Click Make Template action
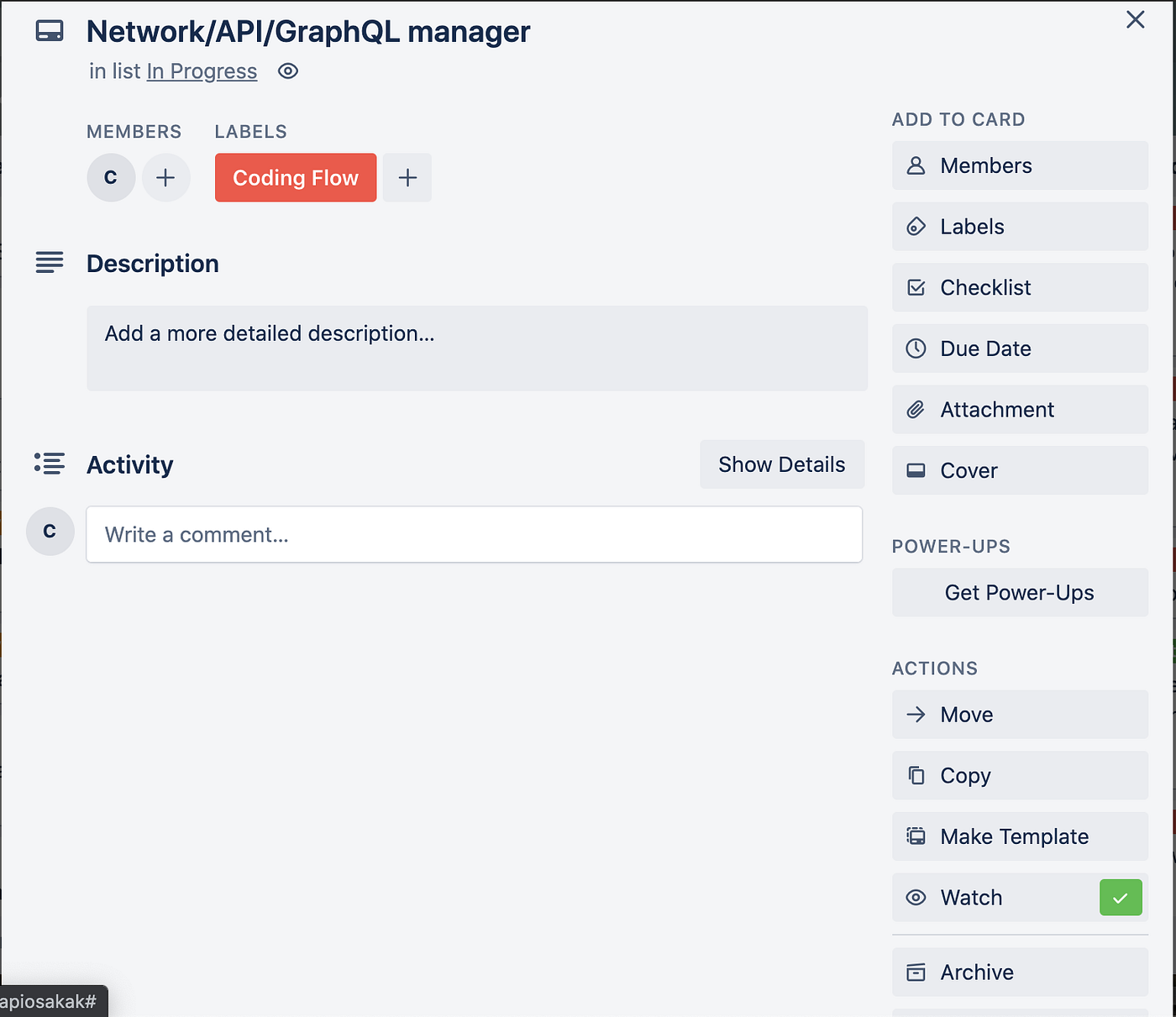Image resolution: width=1176 pixels, height=1017 pixels. tap(1020, 836)
